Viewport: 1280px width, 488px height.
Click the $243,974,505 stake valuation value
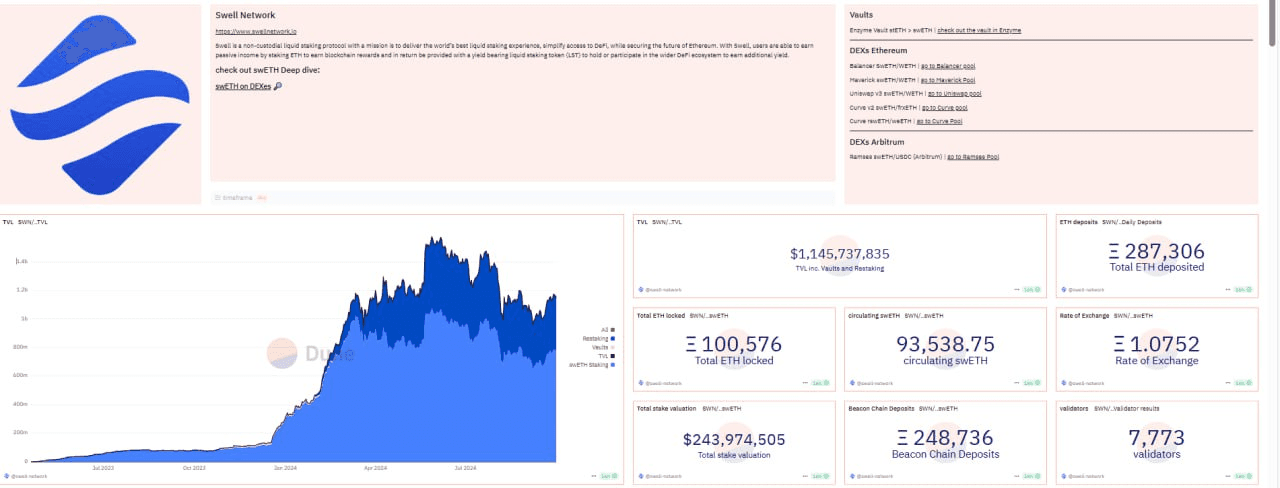(734, 439)
